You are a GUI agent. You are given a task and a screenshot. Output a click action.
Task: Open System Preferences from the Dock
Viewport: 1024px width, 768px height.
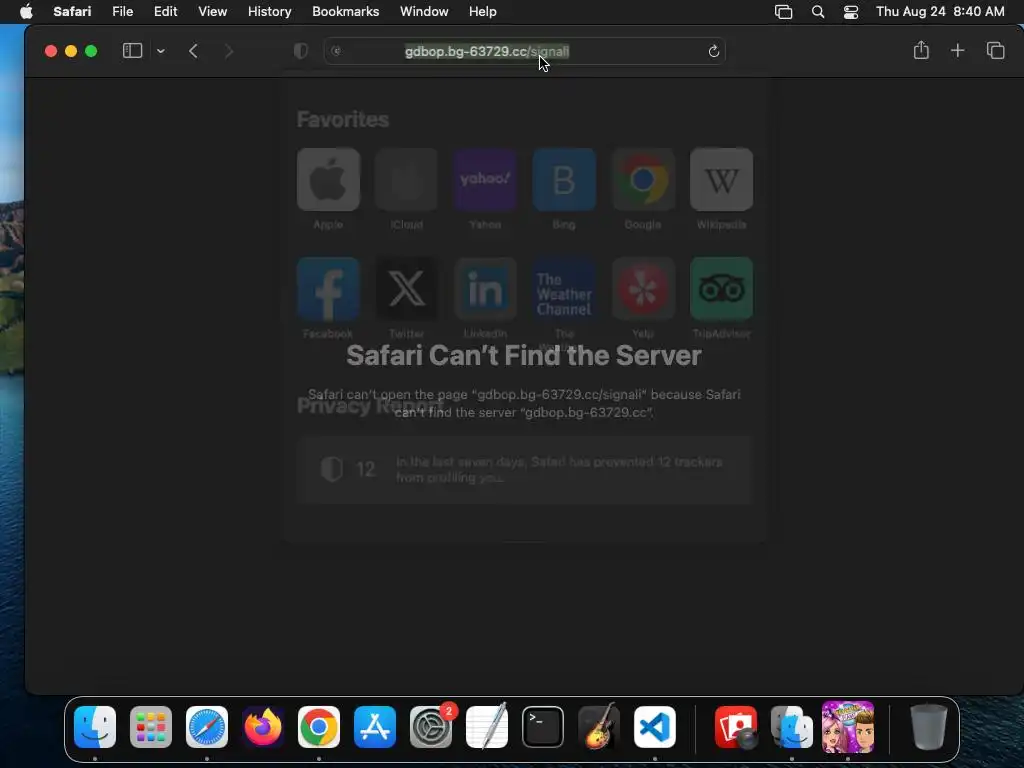point(431,727)
